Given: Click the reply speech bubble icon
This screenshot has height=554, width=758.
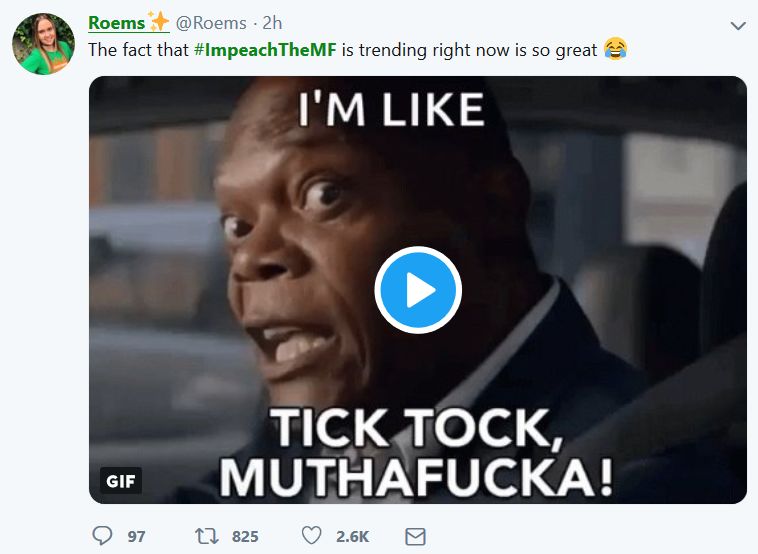Looking at the screenshot, I should 102,537.
